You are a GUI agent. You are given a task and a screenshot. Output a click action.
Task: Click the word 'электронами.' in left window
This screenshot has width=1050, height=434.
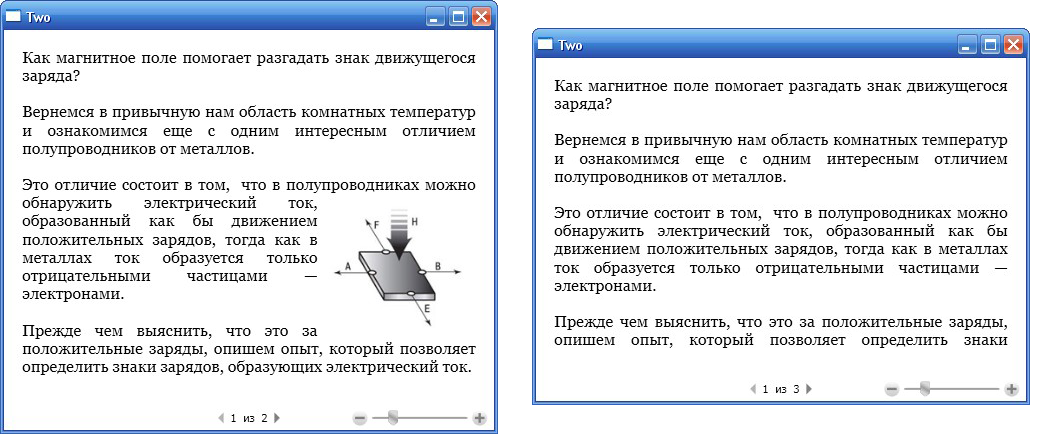[x=73, y=294]
